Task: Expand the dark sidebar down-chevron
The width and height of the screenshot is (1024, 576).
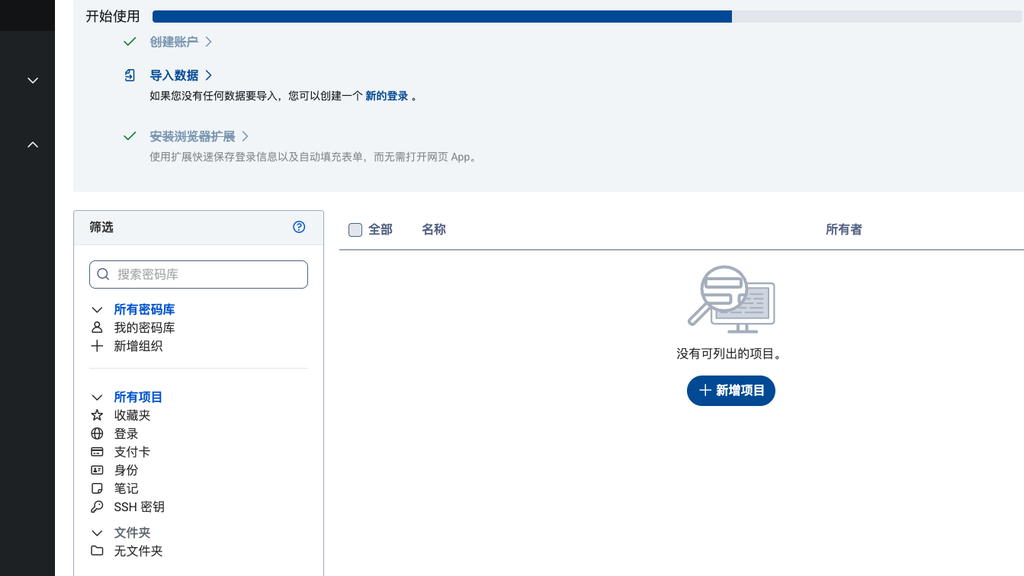Action: 33,80
